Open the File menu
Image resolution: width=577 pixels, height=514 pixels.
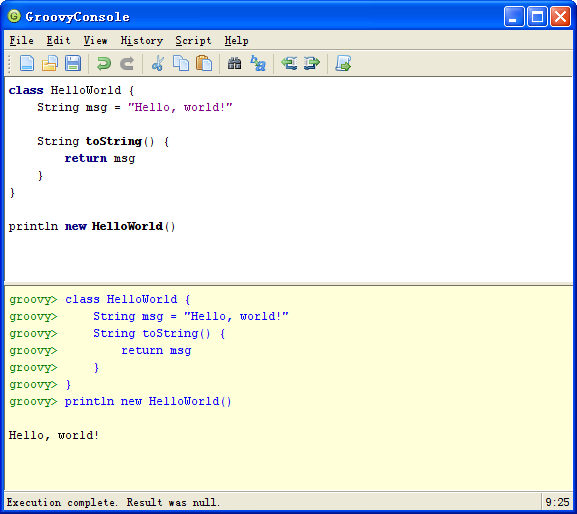(x=21, y=40)
